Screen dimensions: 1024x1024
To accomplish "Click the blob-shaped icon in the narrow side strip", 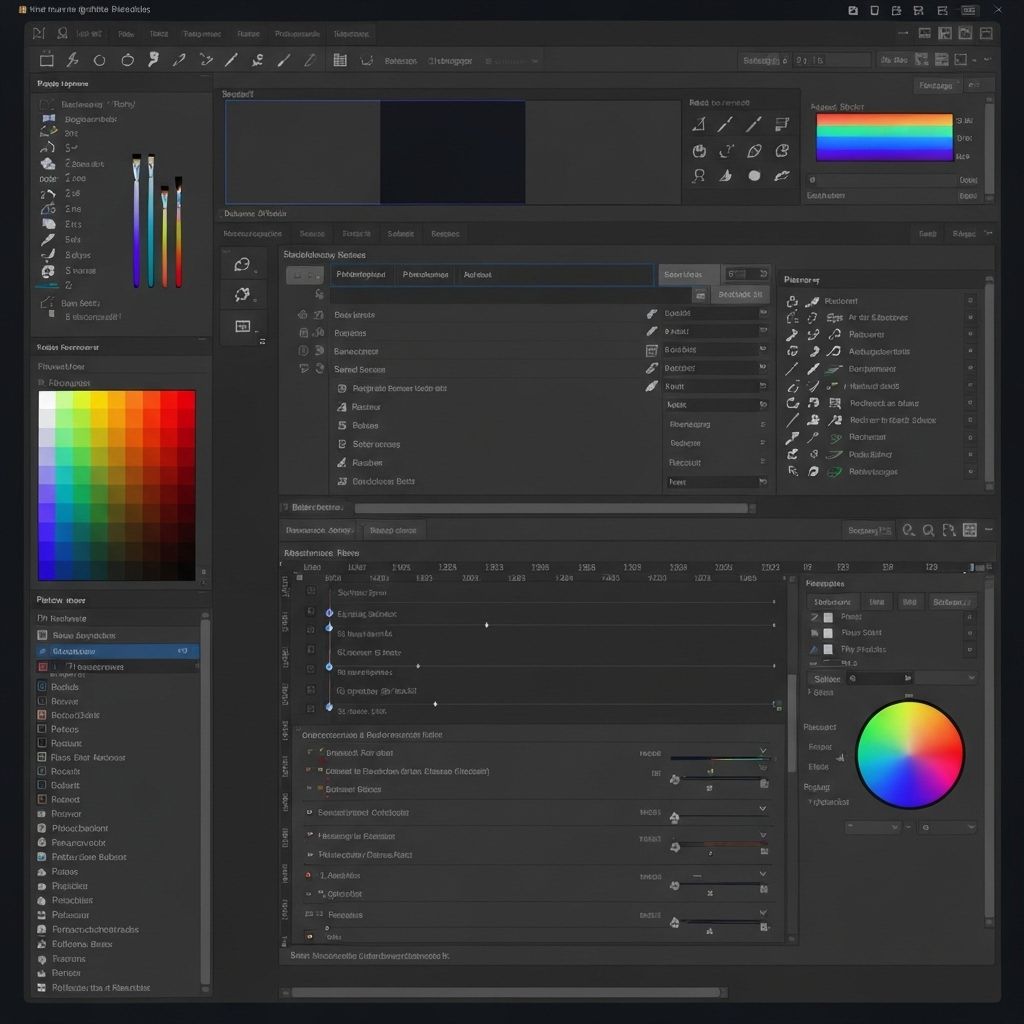I will (x=242, y=265).
